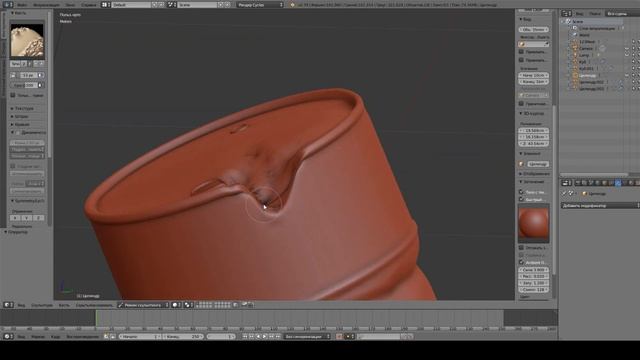Viewport: 640px width, 360px height.
Task: Collapse the Кисть brush panel
Action: [18, 13]
